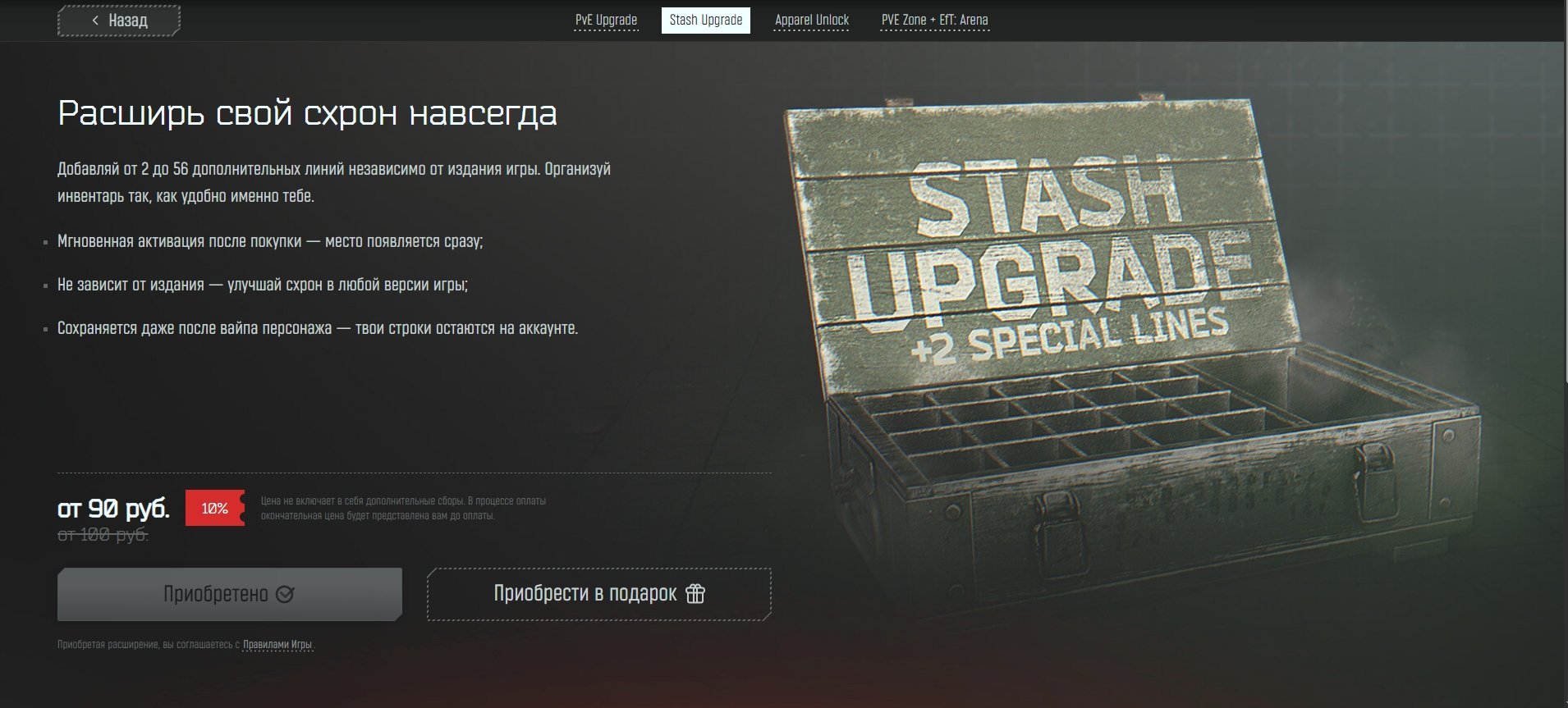Image resolution: width=1568 pixels, height=708 pixels.
Task: Go back with the Назад button
Action: [x=119, y=21]
